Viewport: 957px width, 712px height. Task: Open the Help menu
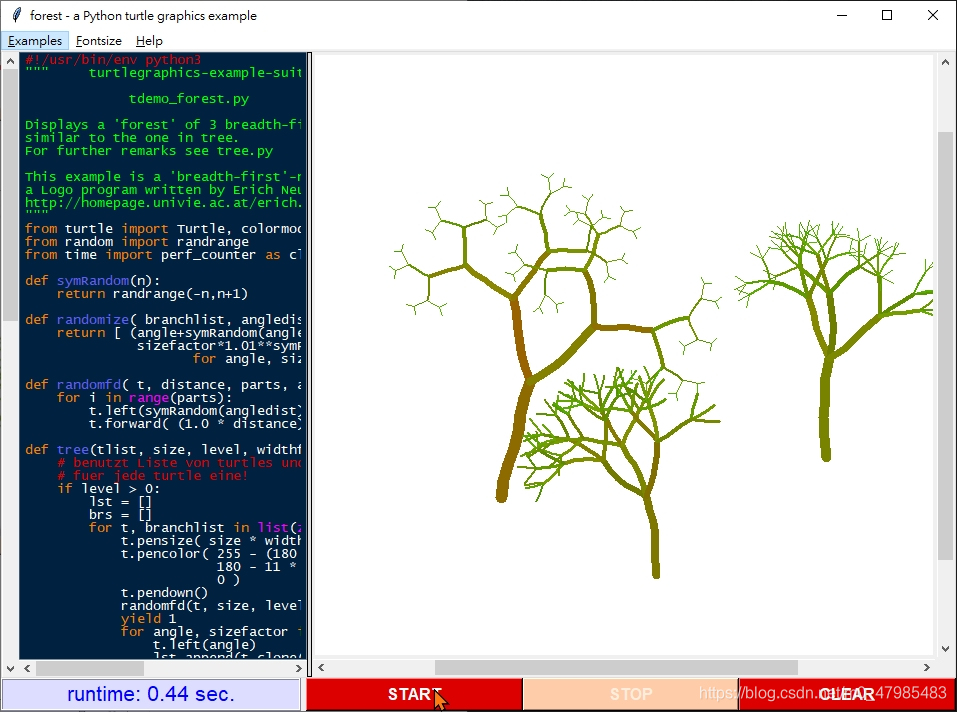pyautogui.click(x=149, y=40)
